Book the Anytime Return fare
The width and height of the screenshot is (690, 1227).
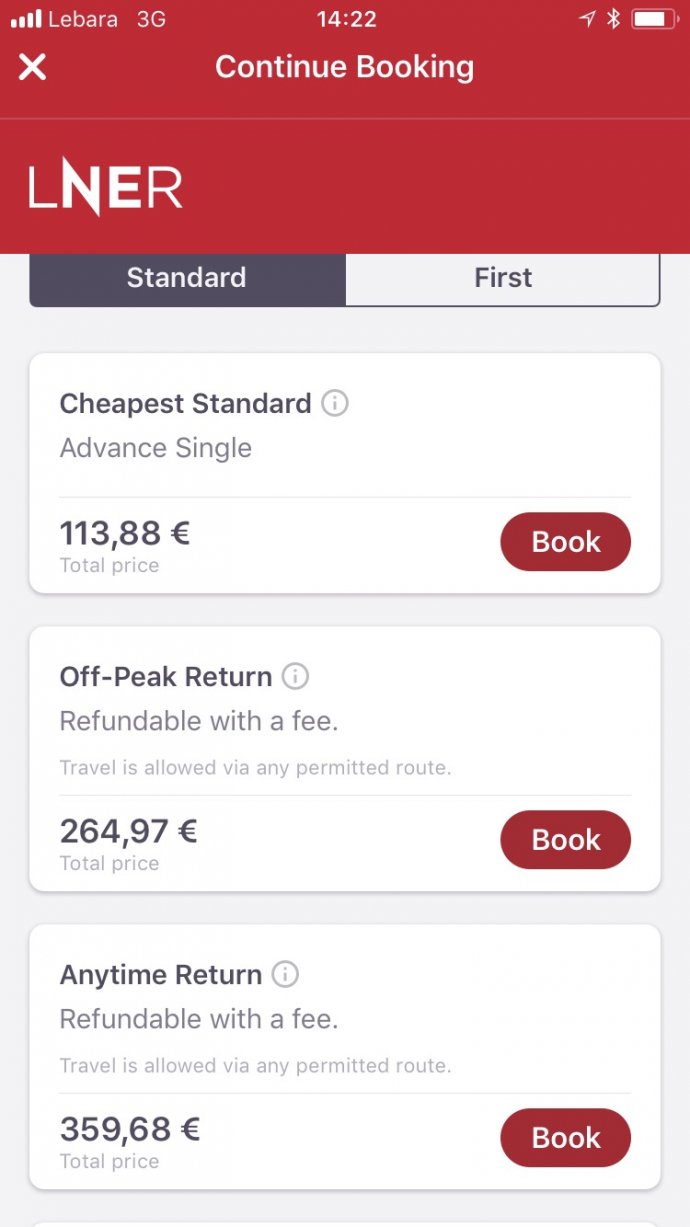pyautogui.click(x=565, y=1138)
